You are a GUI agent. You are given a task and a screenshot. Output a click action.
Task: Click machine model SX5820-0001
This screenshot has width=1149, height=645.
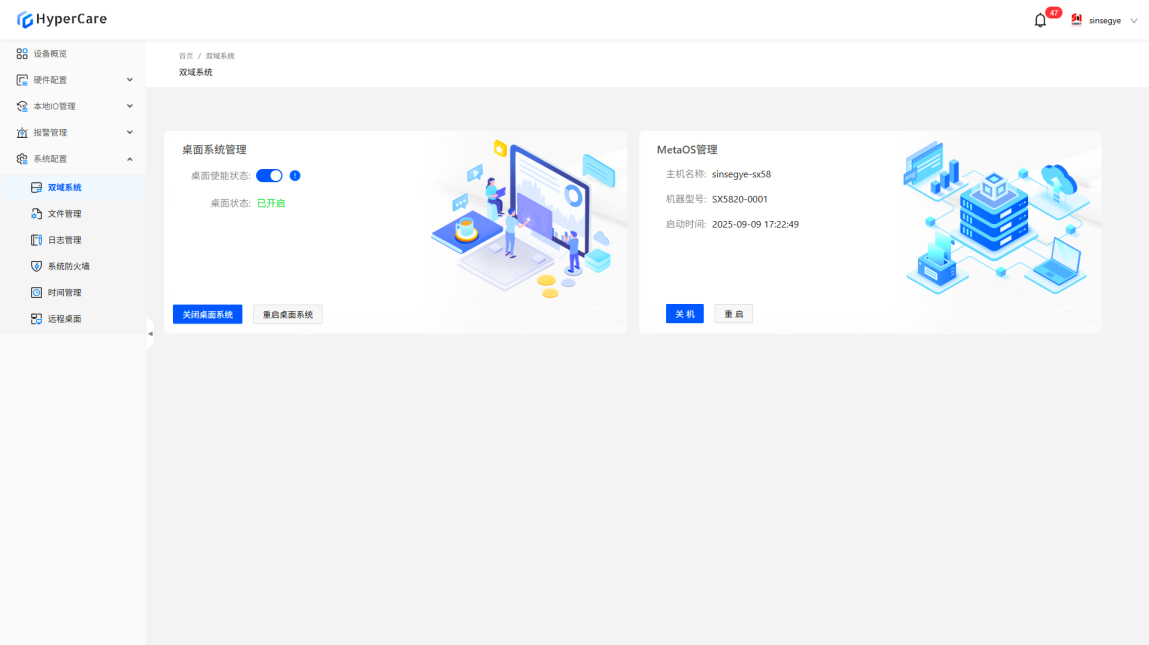[x=739, y=199]
